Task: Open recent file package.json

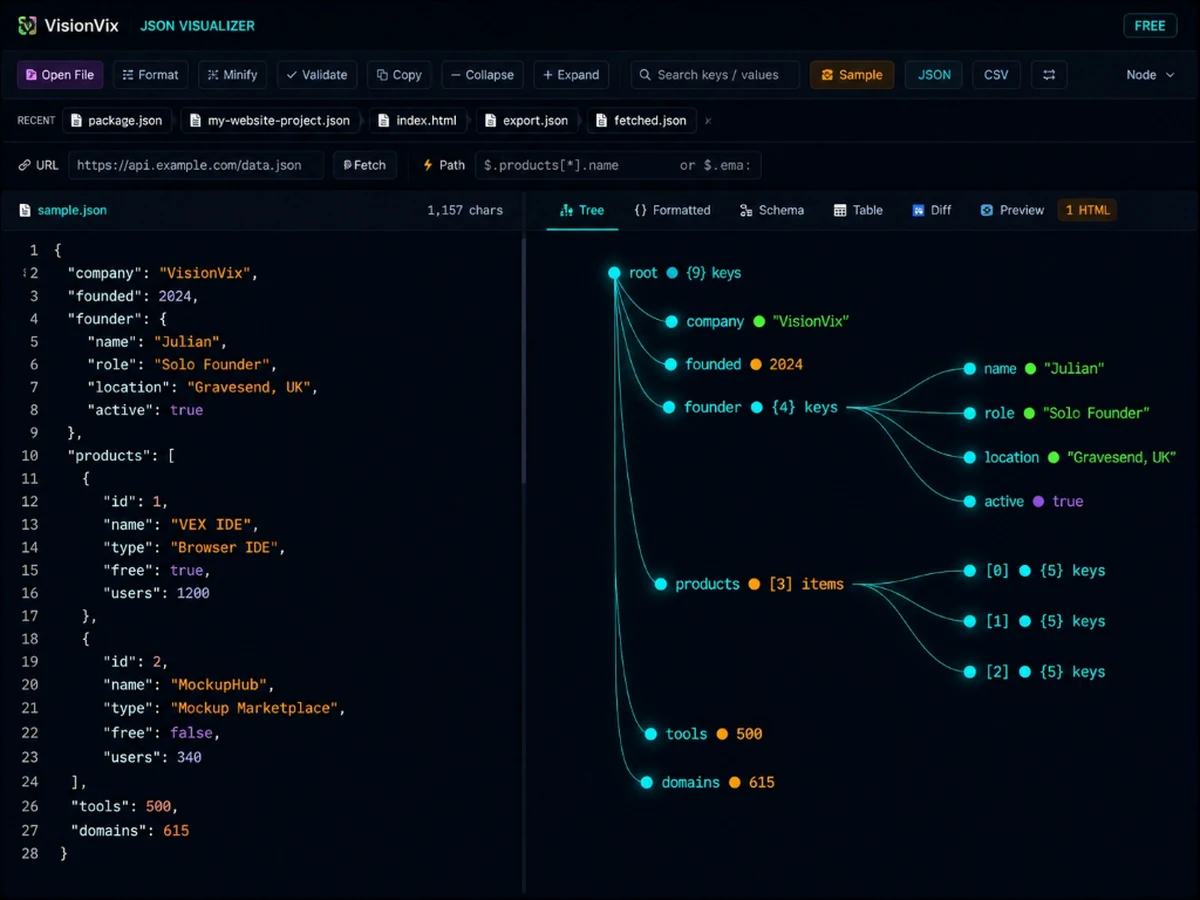Action: click(x=116, y=120)
